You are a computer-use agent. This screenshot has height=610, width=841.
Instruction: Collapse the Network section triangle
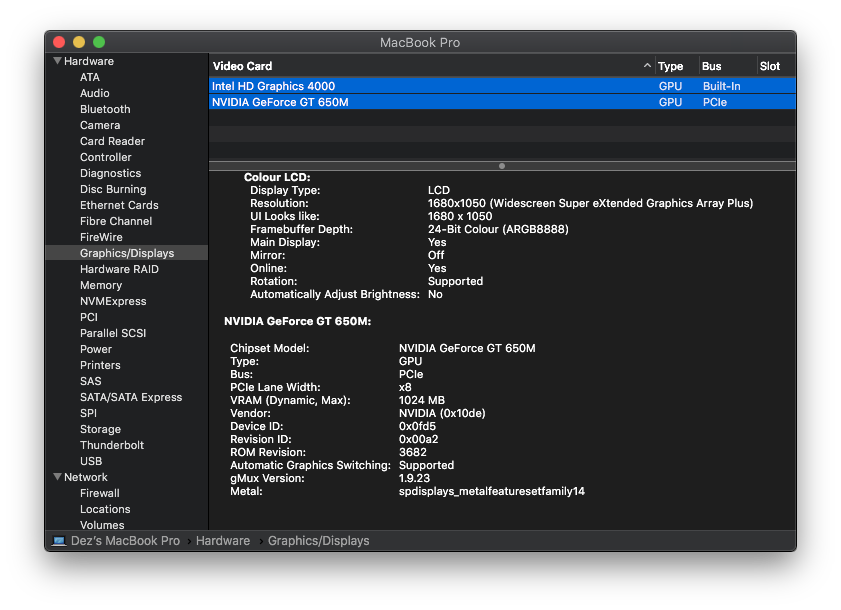[x=57, y=476]
